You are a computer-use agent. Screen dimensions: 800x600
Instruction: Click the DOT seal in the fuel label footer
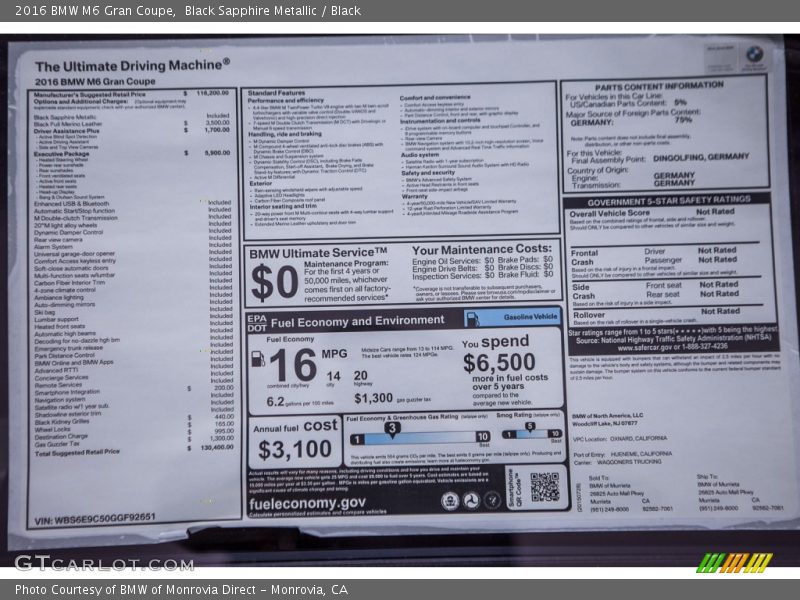point(471,500)
